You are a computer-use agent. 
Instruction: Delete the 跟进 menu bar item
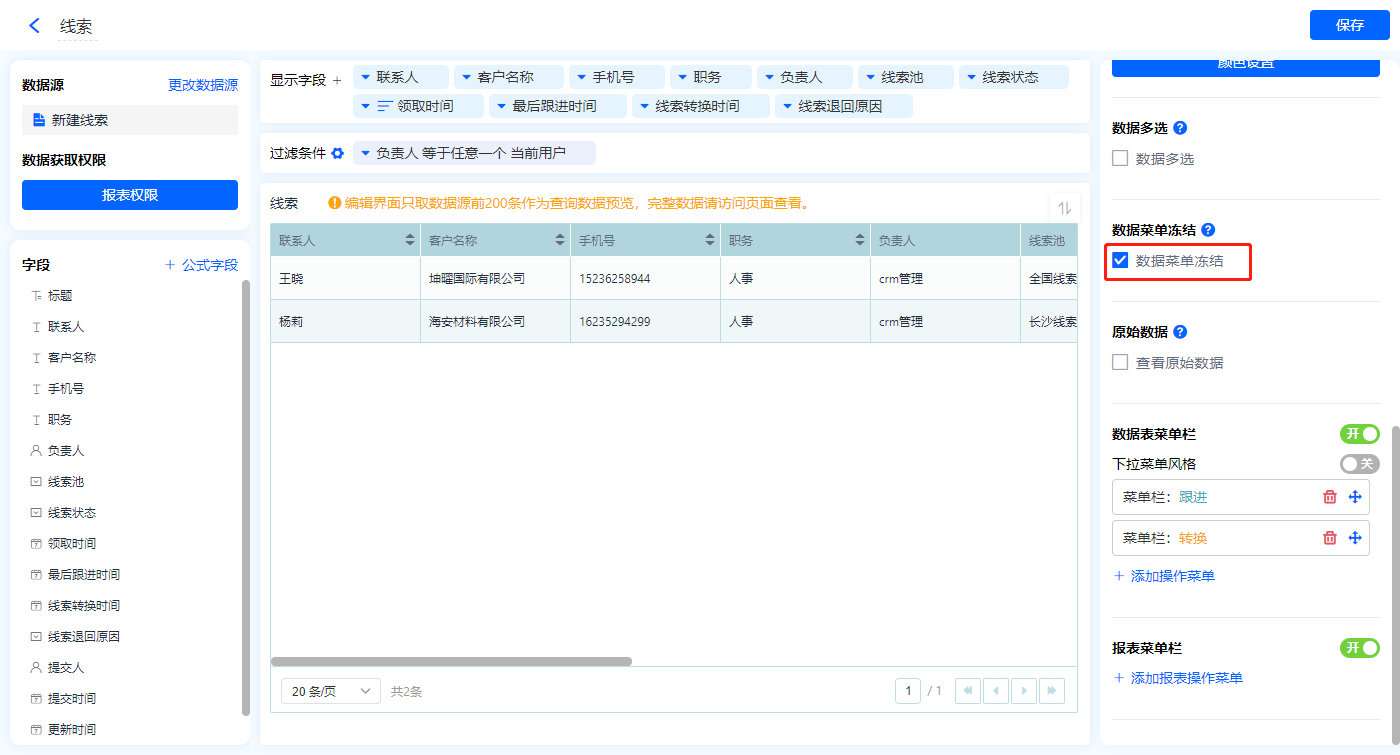point(1329,497)
